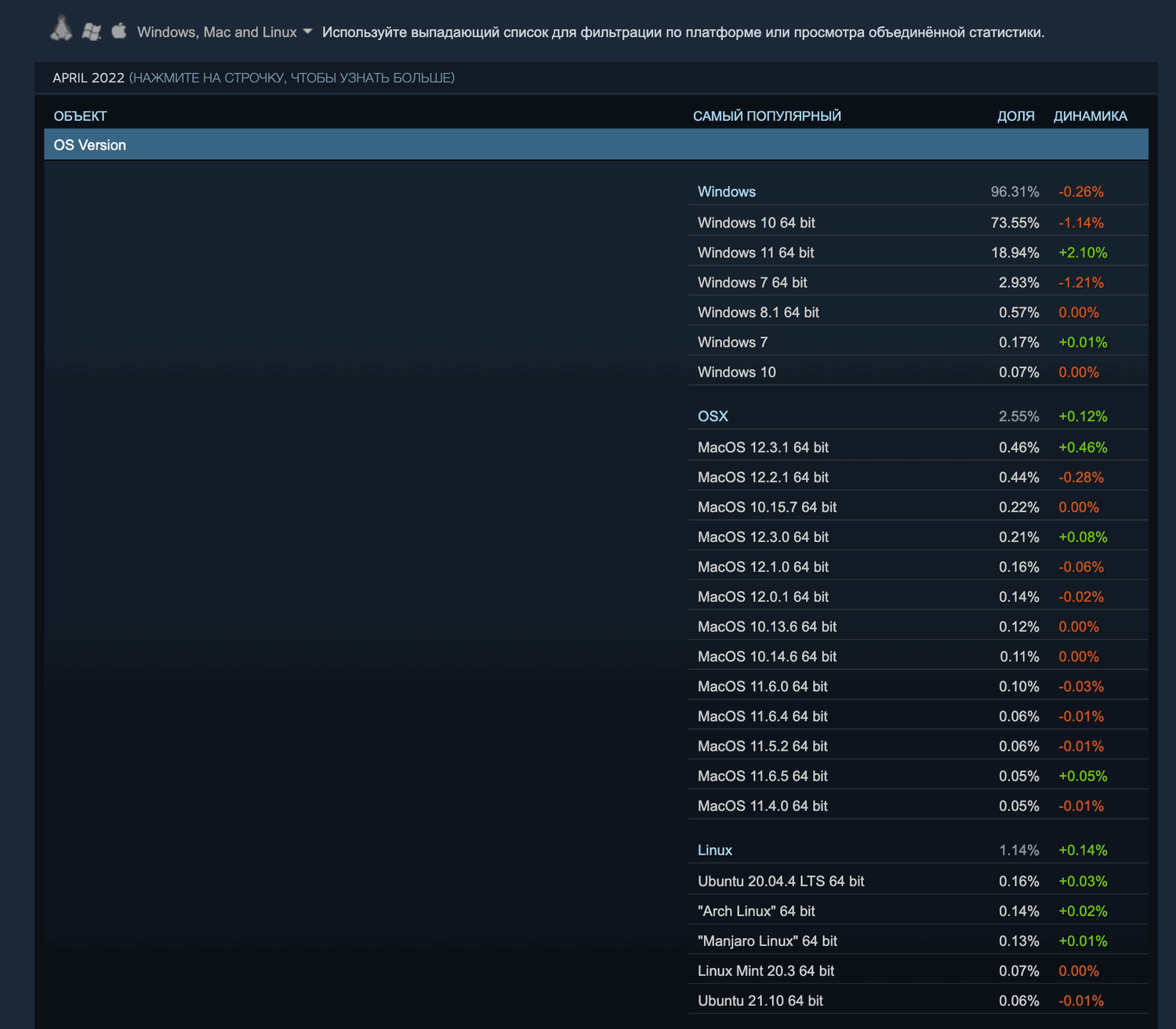Click the -1.21% change for Windows 7 64 bit
This screenshot has height=1029, width=1176.
[1081, 282]
